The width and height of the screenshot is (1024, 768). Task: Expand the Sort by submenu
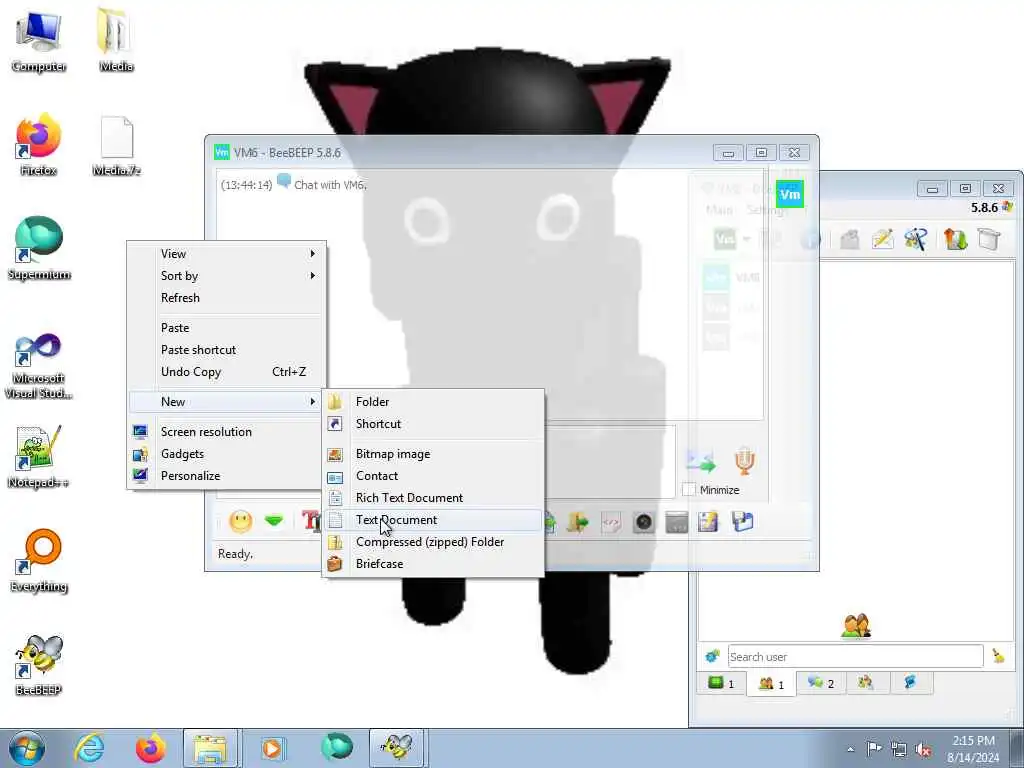[x=226, y=276]
